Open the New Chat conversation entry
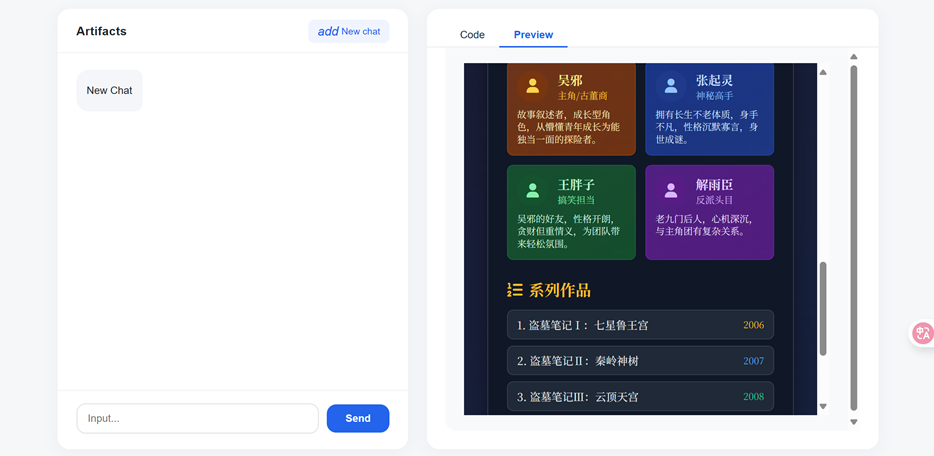934x456 pixels. tap(110, 90)
